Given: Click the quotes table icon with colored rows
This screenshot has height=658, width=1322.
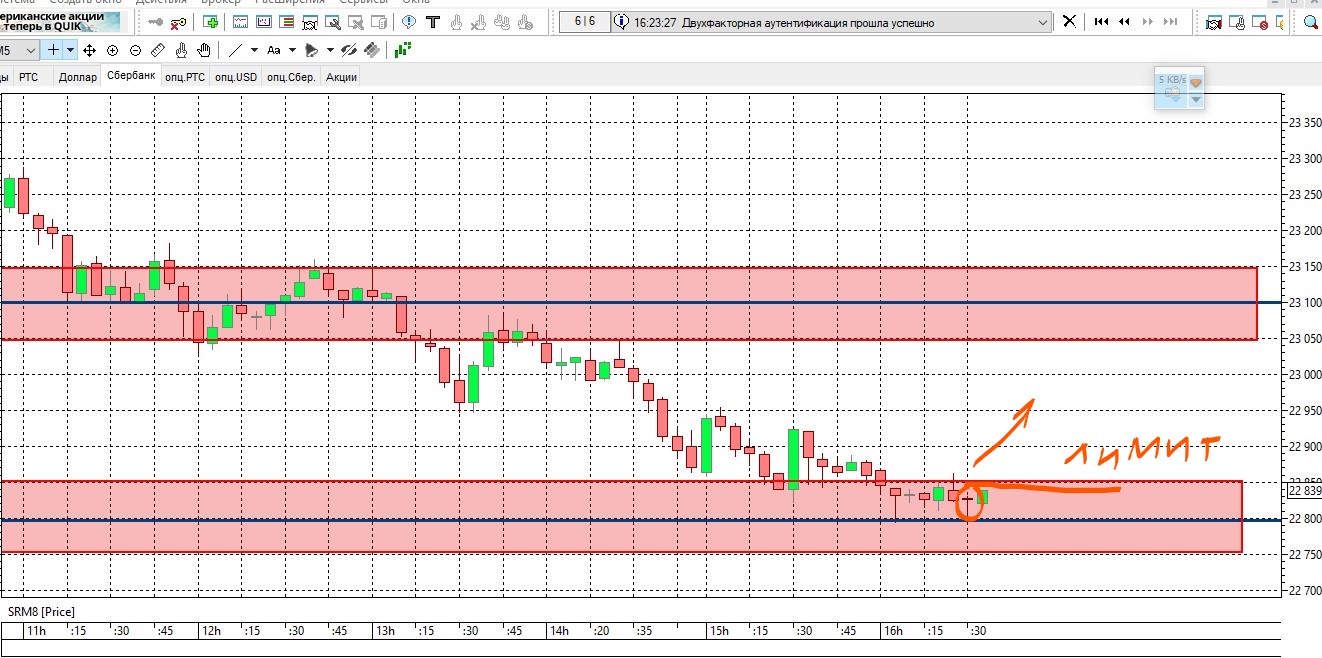Looking at the screenshot, I should pos(287,22).
